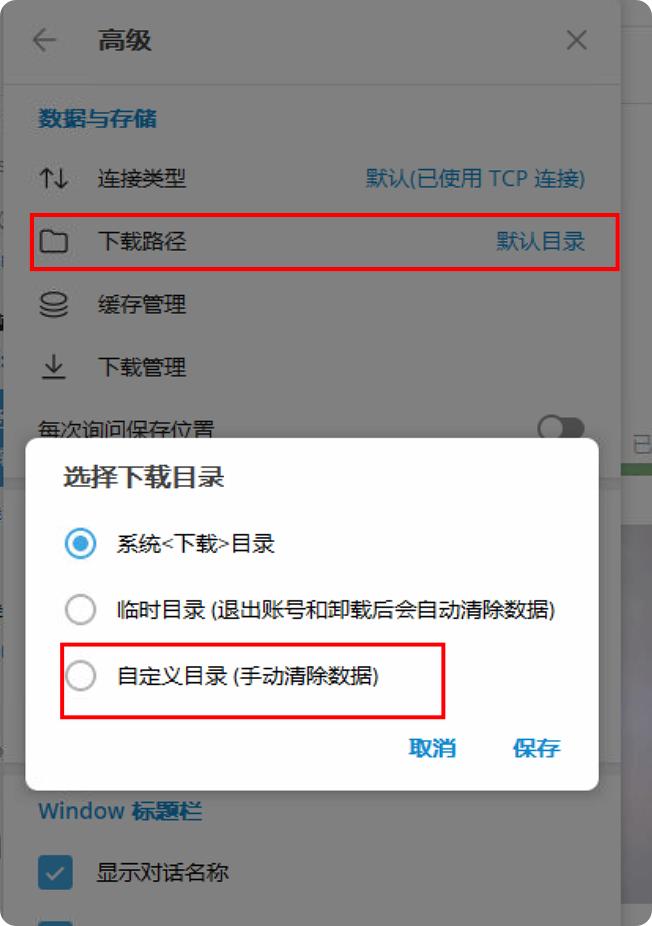Click 保存 to save the download directory

pos(536,748)
